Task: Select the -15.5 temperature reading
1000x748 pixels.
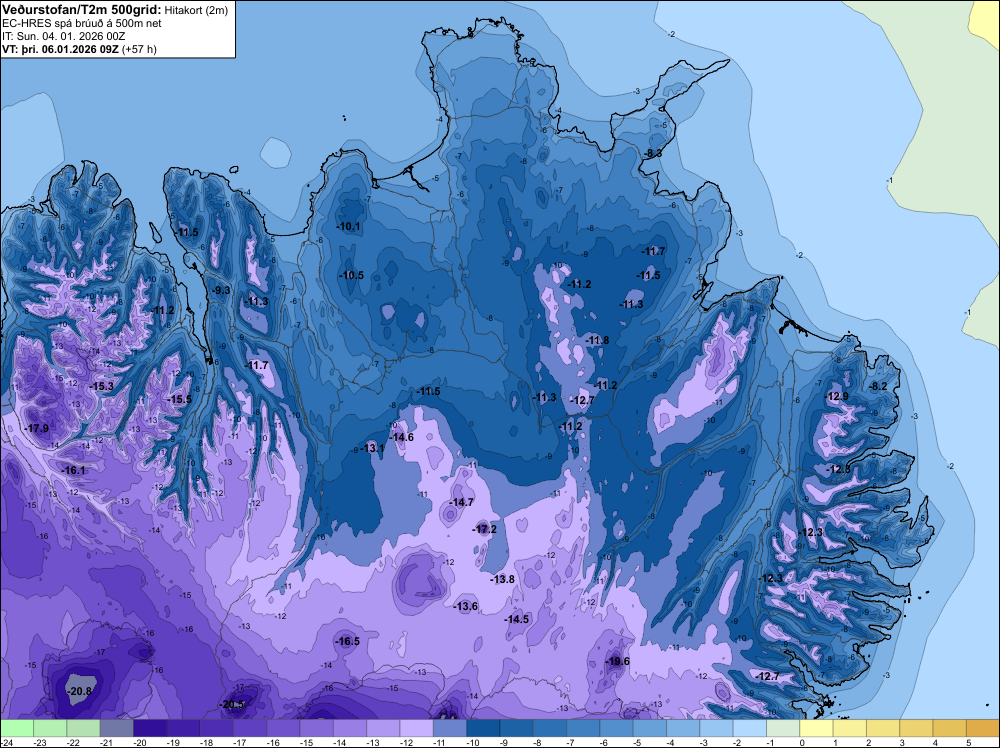Action: (x=179, y=399)
